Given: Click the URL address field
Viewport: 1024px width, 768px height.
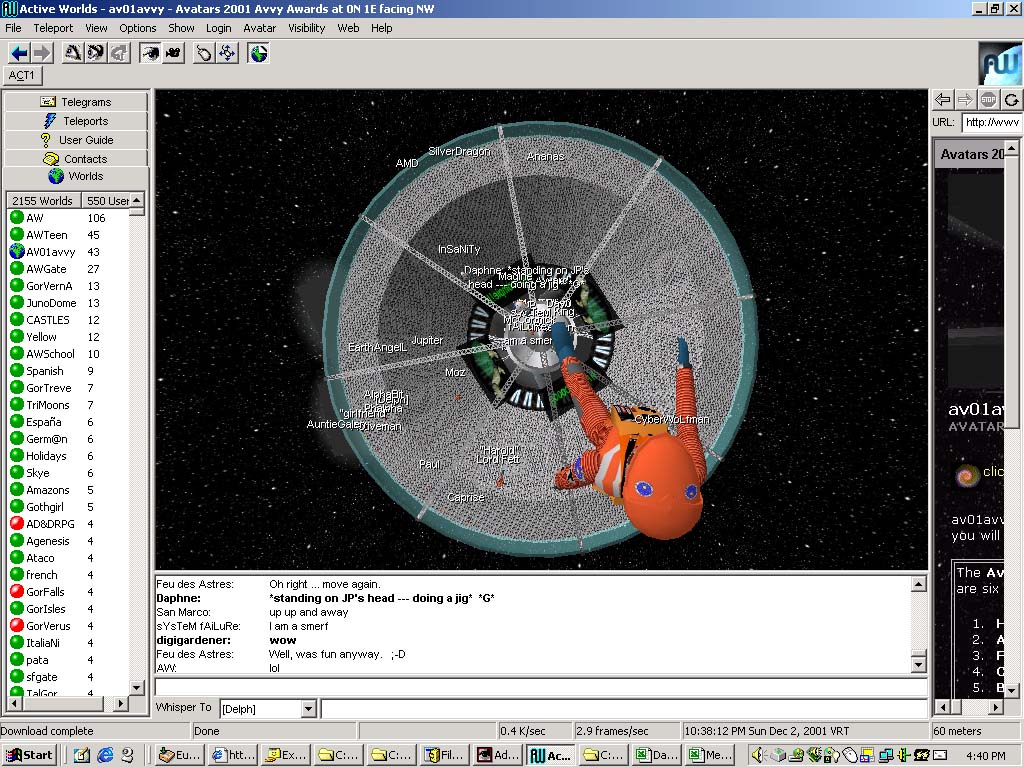Looking at the screenshot, I should coord(990,123).
